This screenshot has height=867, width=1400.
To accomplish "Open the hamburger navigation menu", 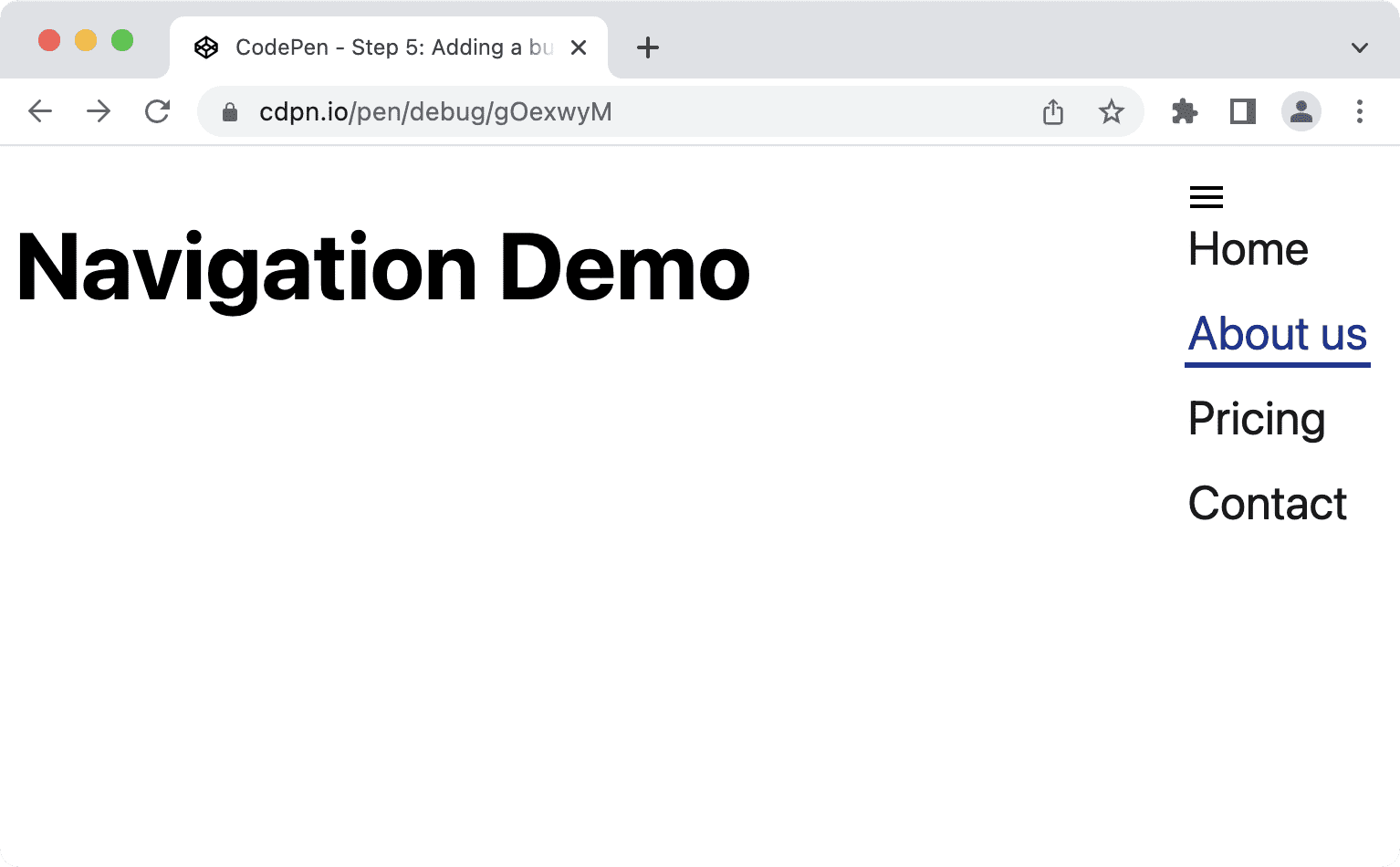I will pyautogui.click(x=1206, y=196).
